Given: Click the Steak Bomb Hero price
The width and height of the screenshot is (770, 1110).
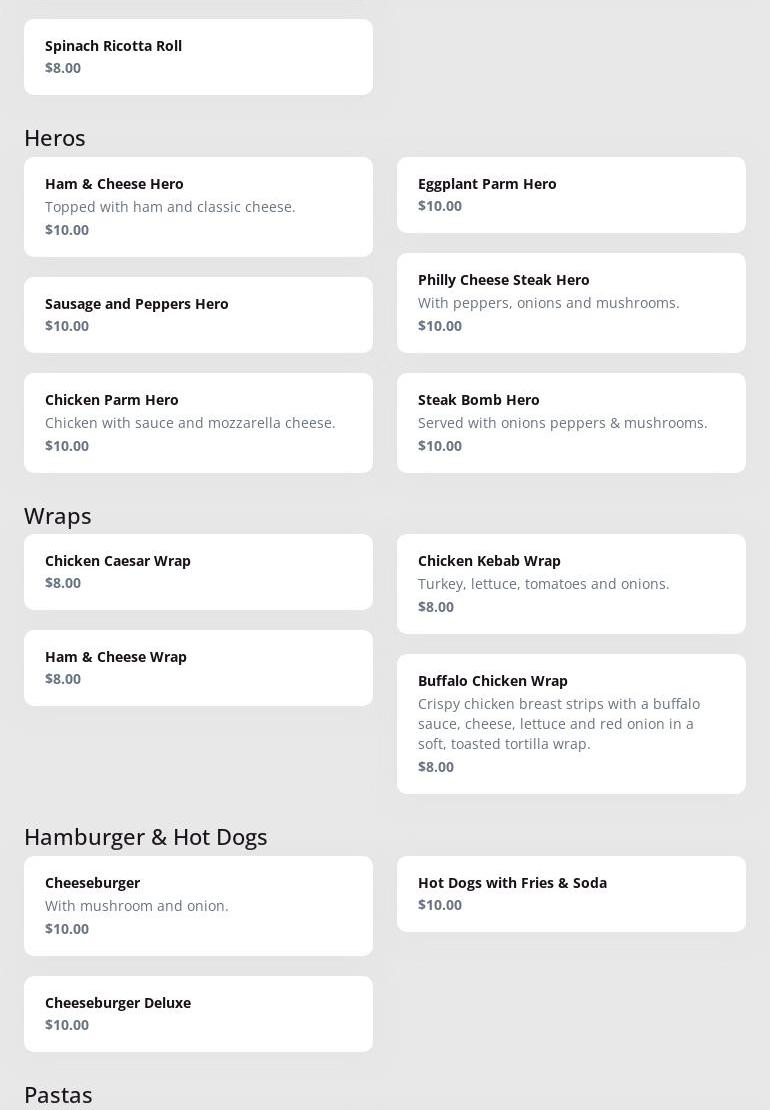Looking at the screenshot, I should coord(440,446).
